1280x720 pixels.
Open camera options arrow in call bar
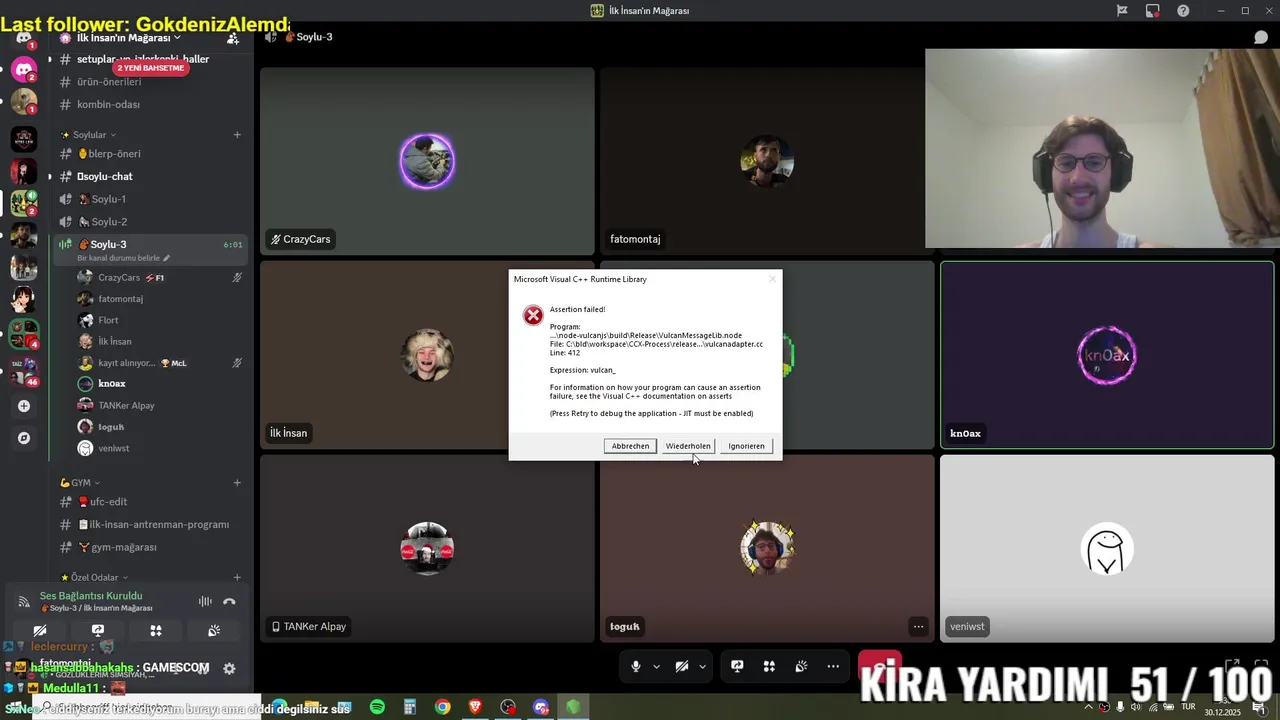pyautogui.click(x=702, y=666)
